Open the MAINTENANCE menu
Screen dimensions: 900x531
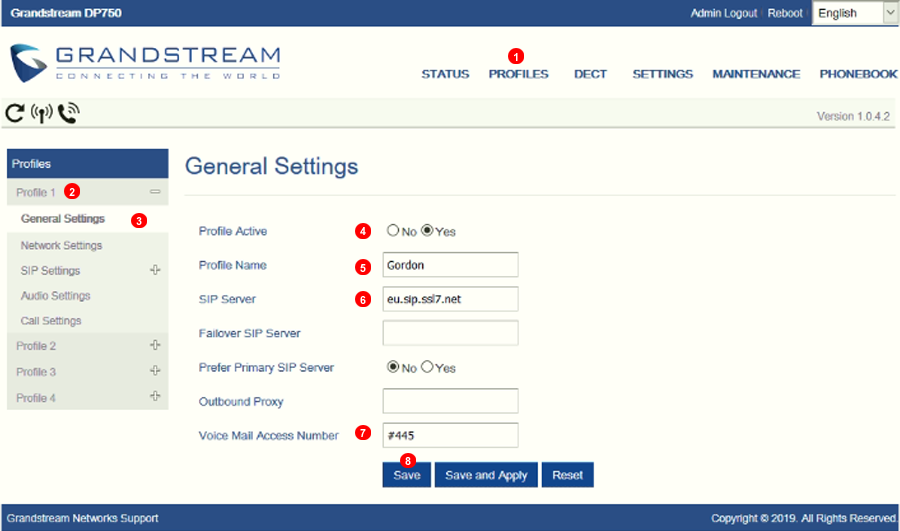coord(756,74)
